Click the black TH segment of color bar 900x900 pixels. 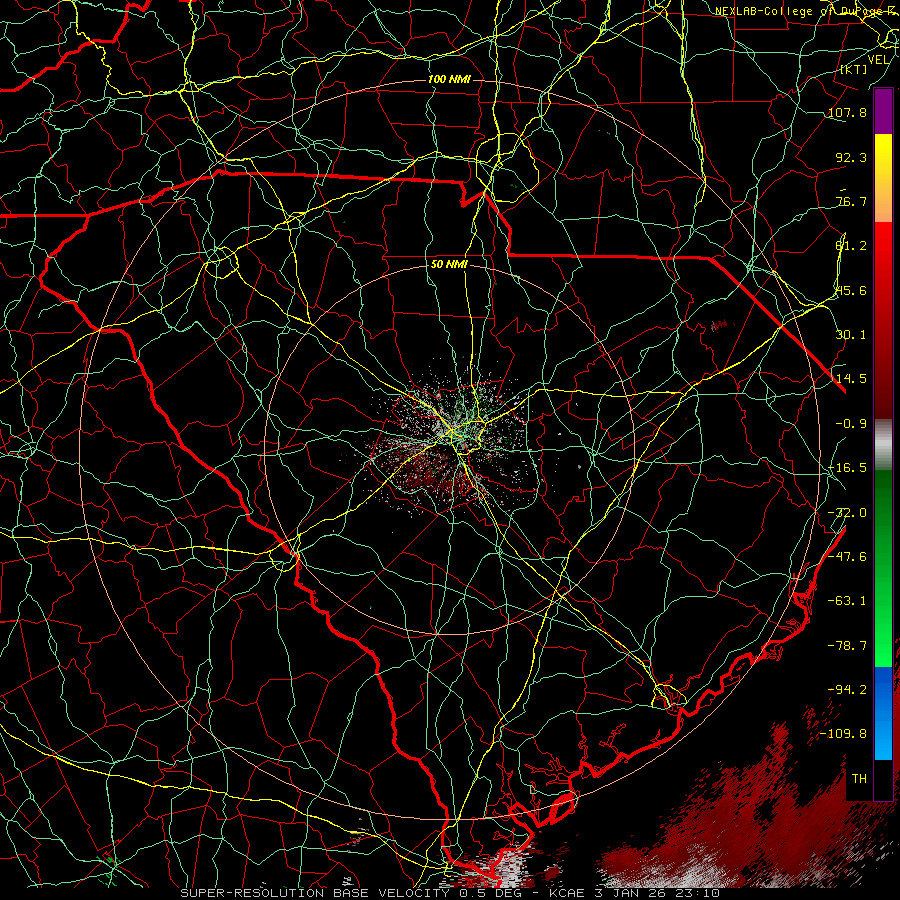click(883, 779)
